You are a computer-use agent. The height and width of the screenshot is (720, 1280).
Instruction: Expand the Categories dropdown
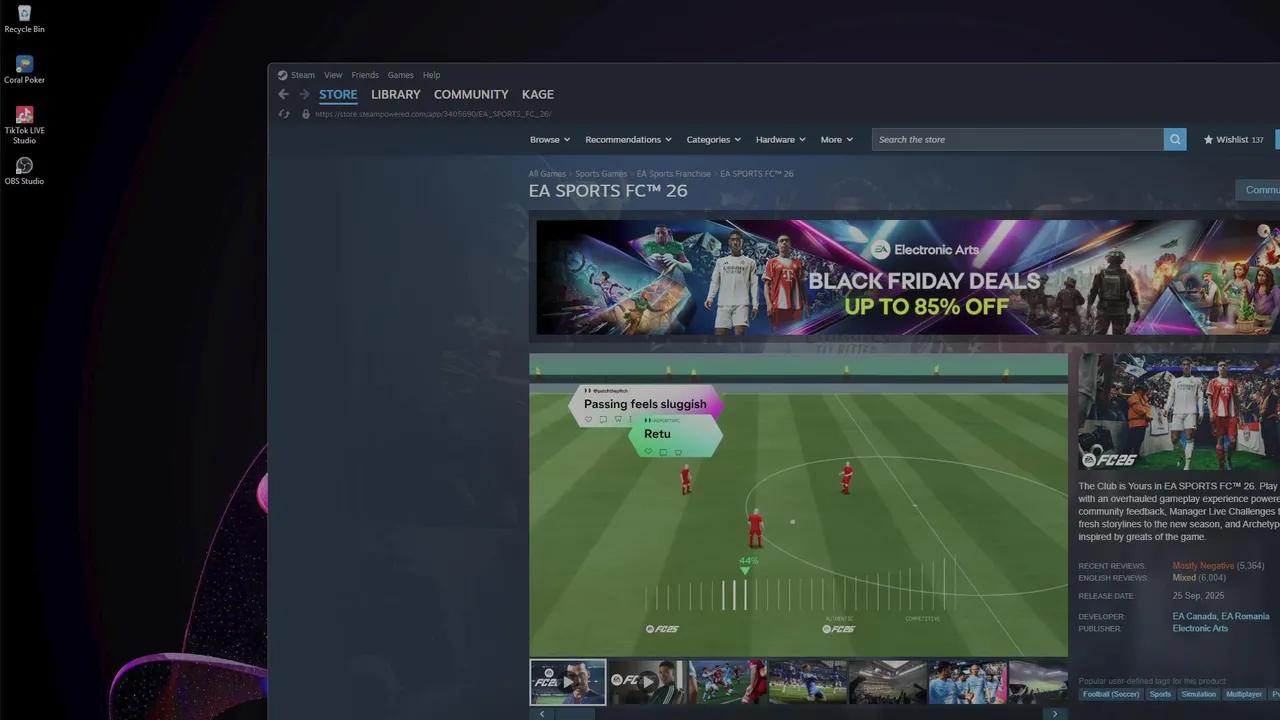coord(713,140)
